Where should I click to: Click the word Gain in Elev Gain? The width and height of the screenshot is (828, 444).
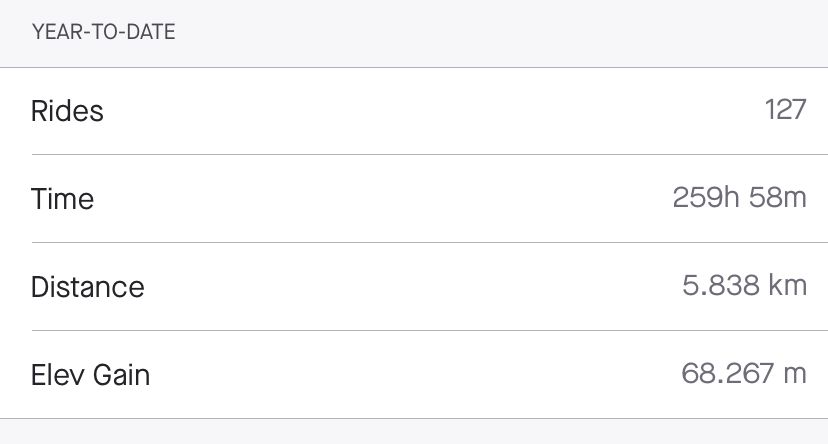coord(120,375)
